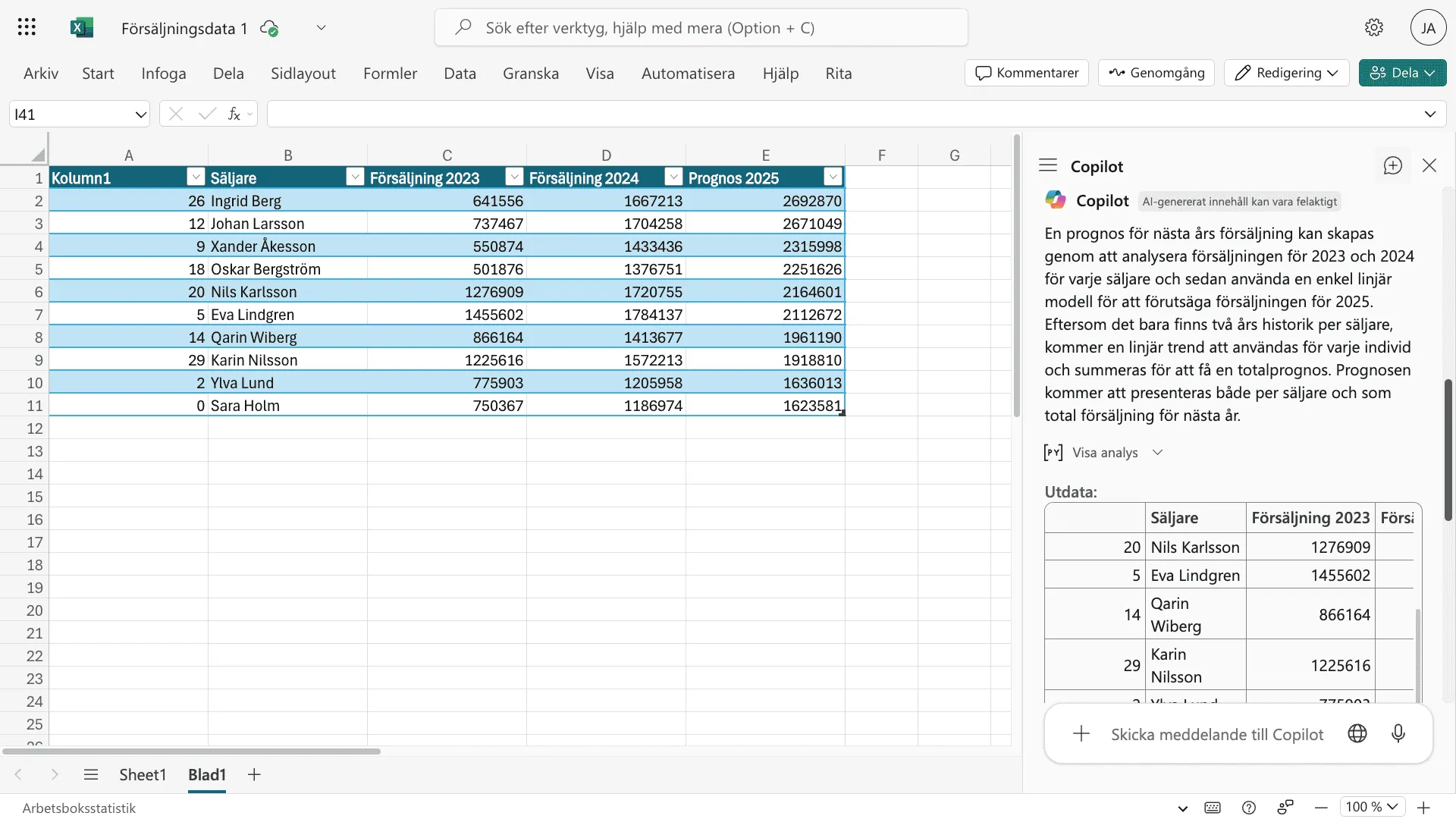Open the JA account avatar
Screen dimensions: 1456x819
1428,28
